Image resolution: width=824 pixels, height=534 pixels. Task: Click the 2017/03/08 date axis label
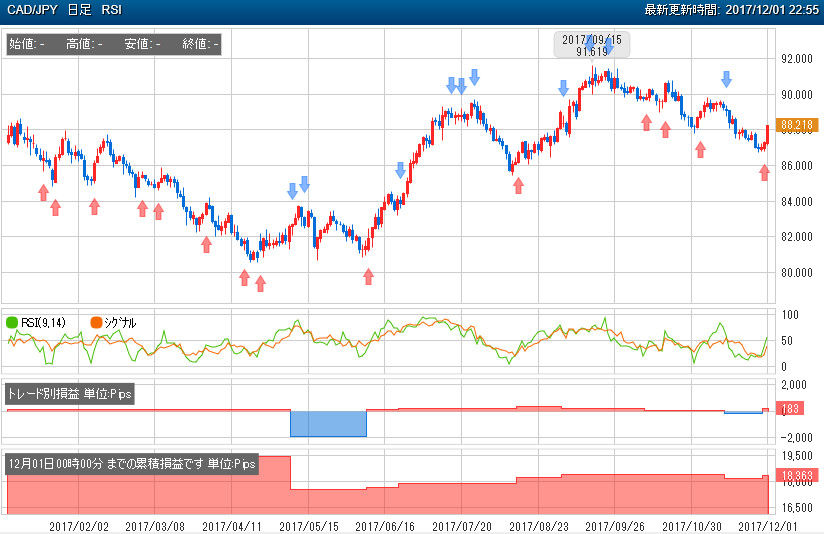coord(155,526)
